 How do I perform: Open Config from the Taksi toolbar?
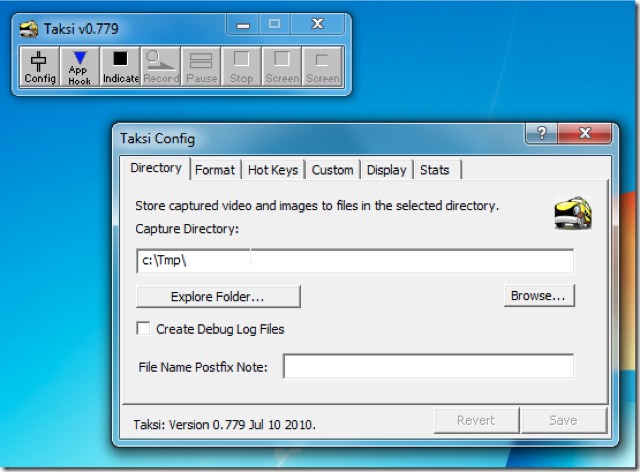pos(40,67)
